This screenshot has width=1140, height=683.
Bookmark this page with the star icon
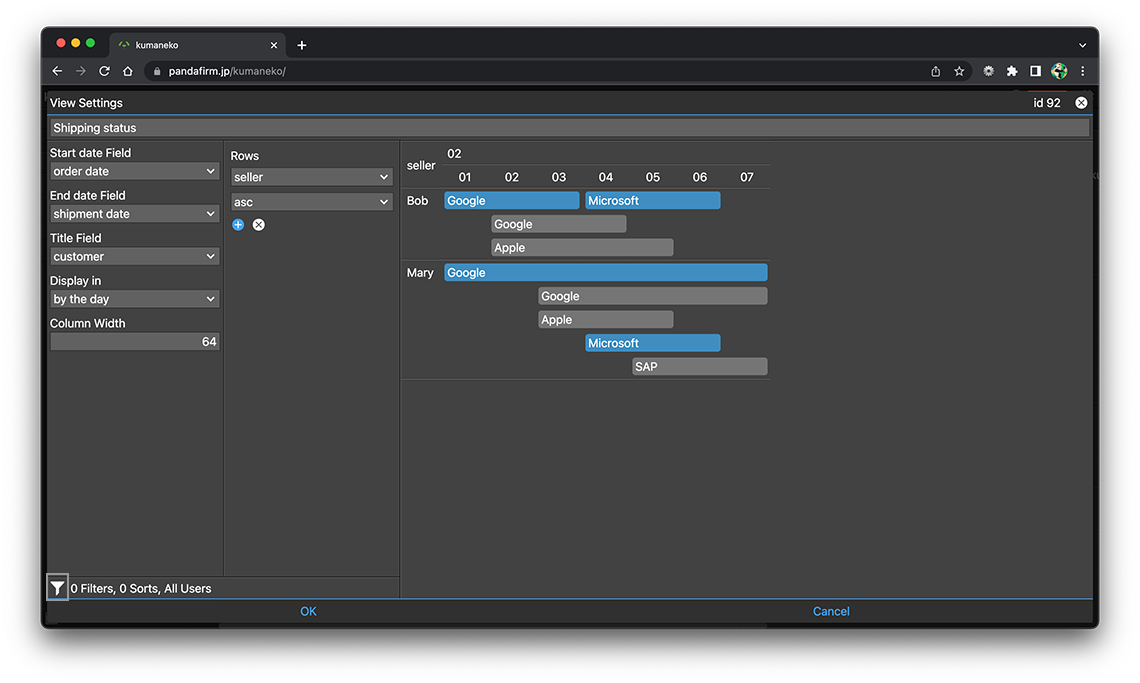coord(959,71)
